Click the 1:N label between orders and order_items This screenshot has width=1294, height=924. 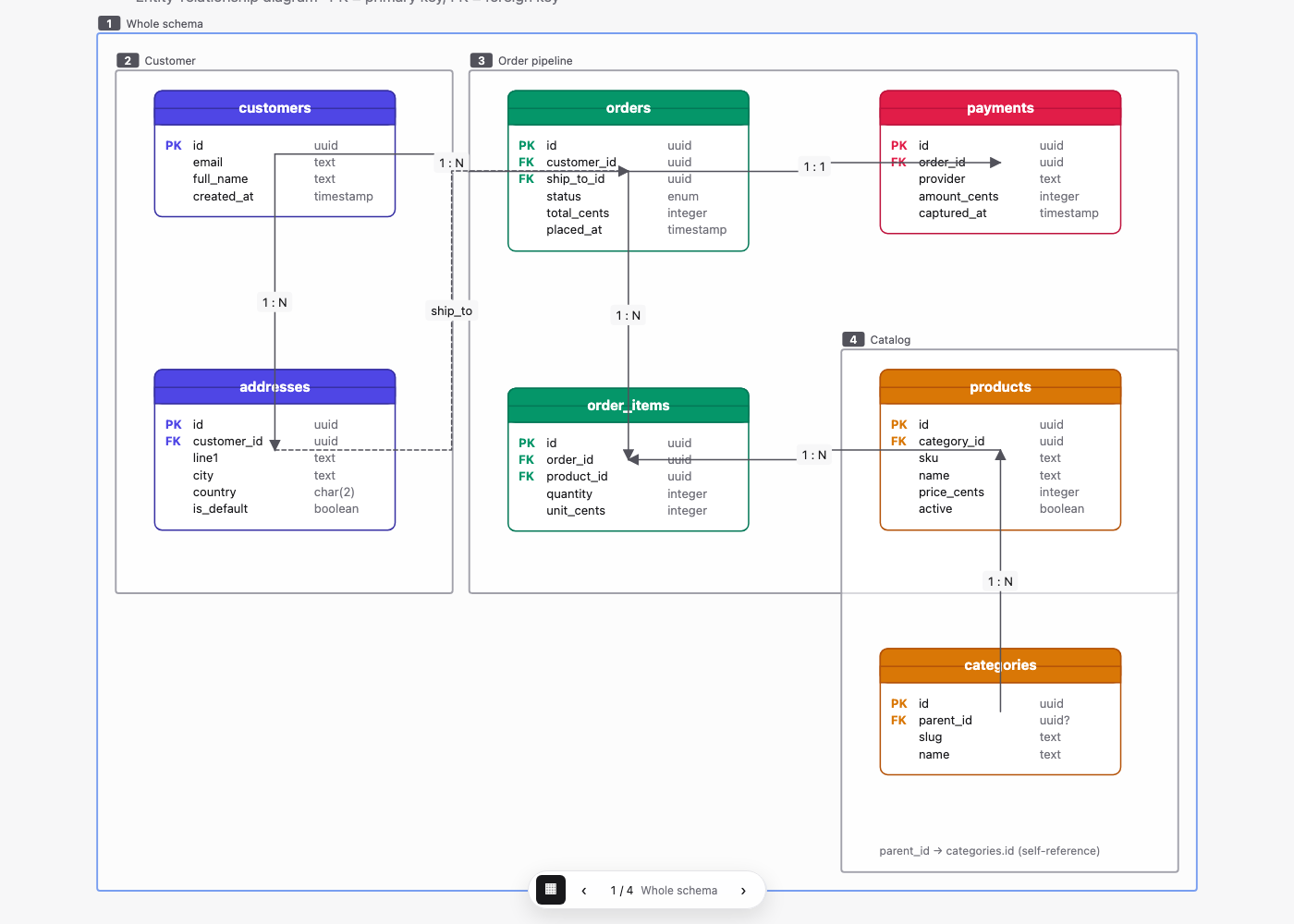pos(629,316)
